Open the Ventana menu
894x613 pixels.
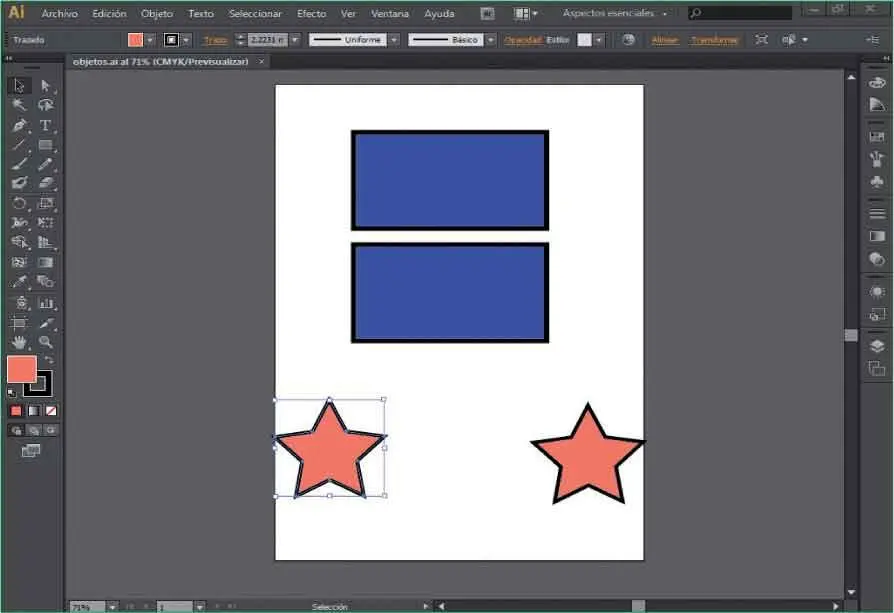tap(389, 13)
